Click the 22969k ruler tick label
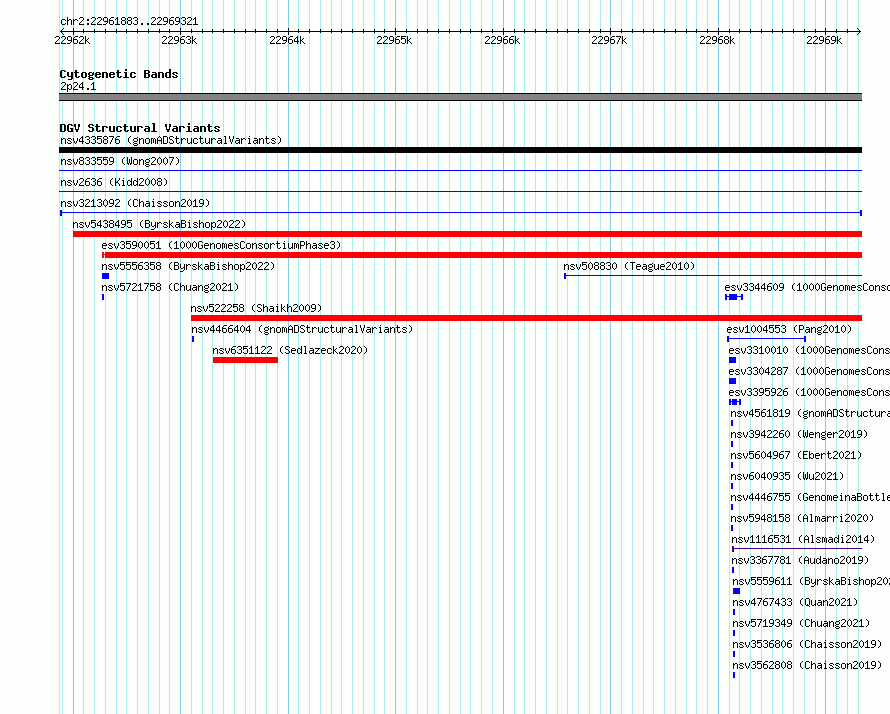This screenshot has width=890, height=714. (825, 40)
